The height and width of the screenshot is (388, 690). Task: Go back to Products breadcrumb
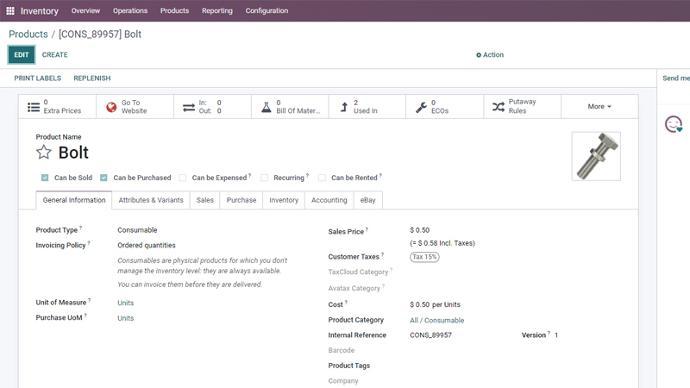pos(28,34)
